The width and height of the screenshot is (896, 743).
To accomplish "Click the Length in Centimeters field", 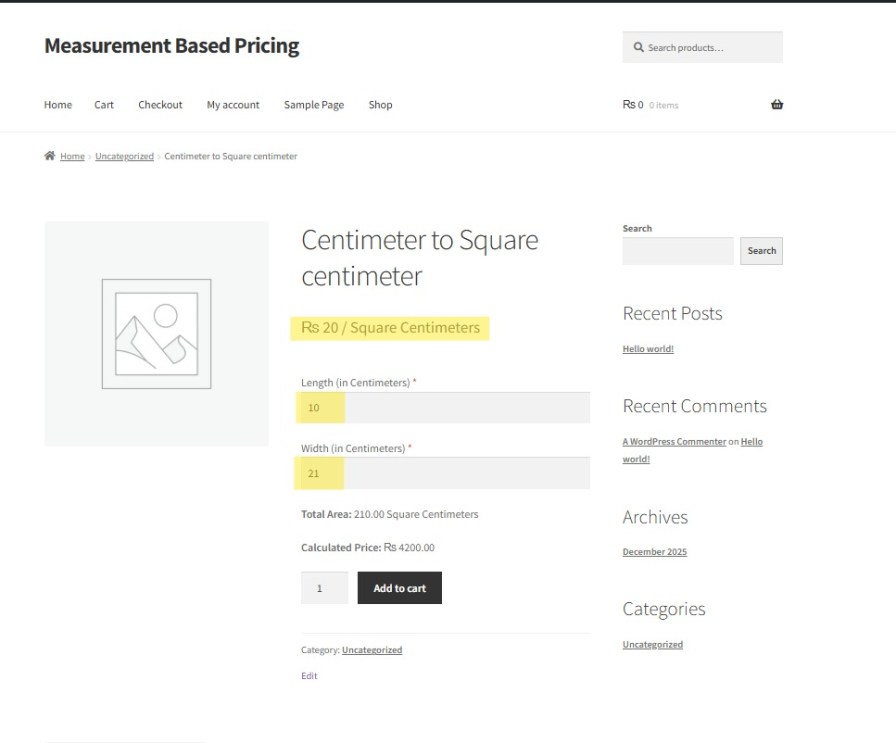I will tap(445, 408).
